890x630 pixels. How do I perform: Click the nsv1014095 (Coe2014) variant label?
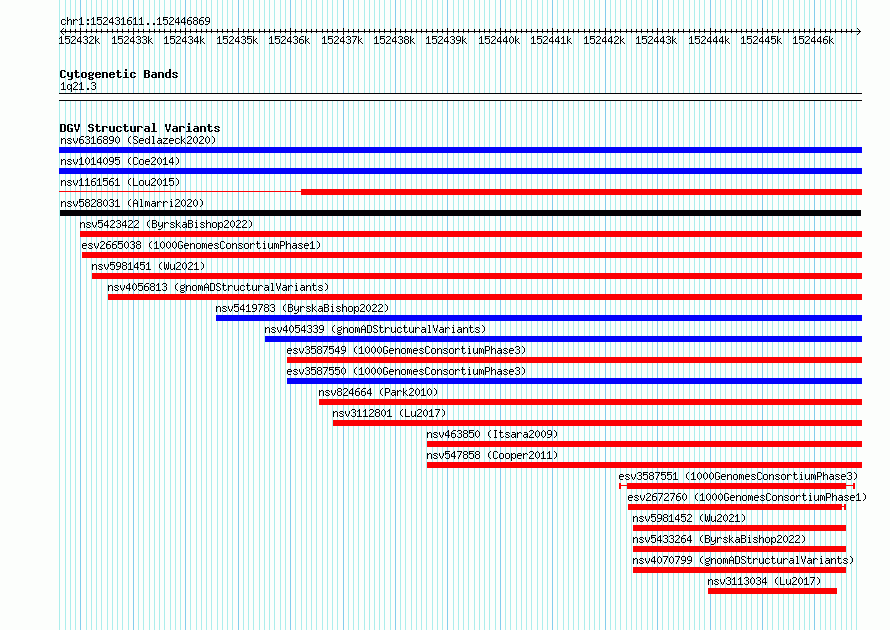point(120,161)
